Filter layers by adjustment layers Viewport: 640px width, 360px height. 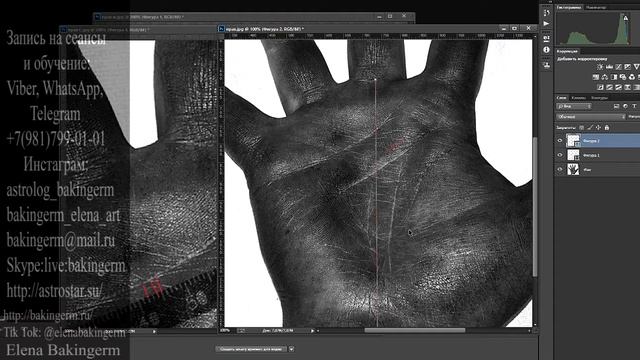point(625,106)
